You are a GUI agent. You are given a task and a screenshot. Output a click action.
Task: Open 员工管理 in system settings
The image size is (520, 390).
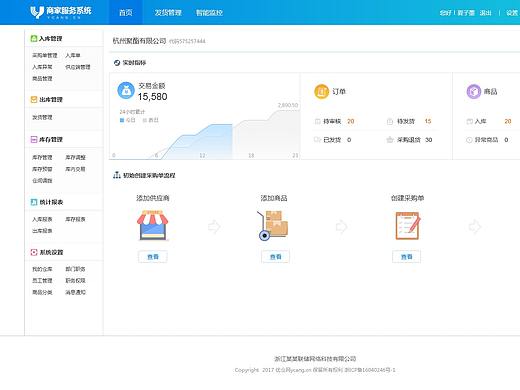(x=42, y=281)
